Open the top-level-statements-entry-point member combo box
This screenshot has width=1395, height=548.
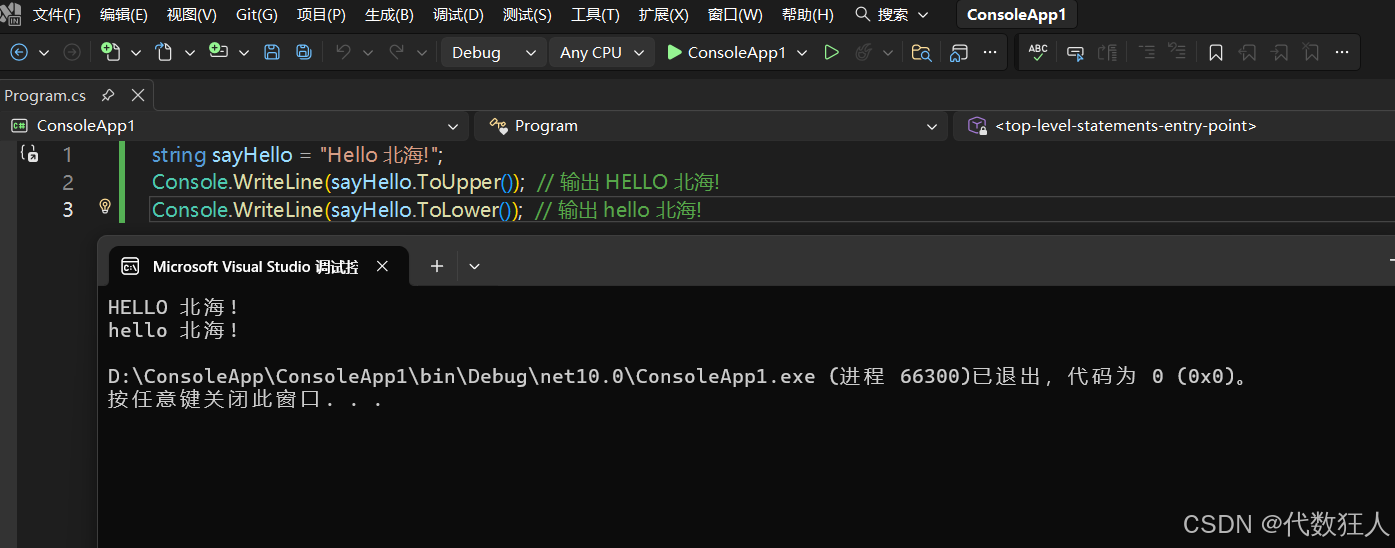coord(1174,126)
